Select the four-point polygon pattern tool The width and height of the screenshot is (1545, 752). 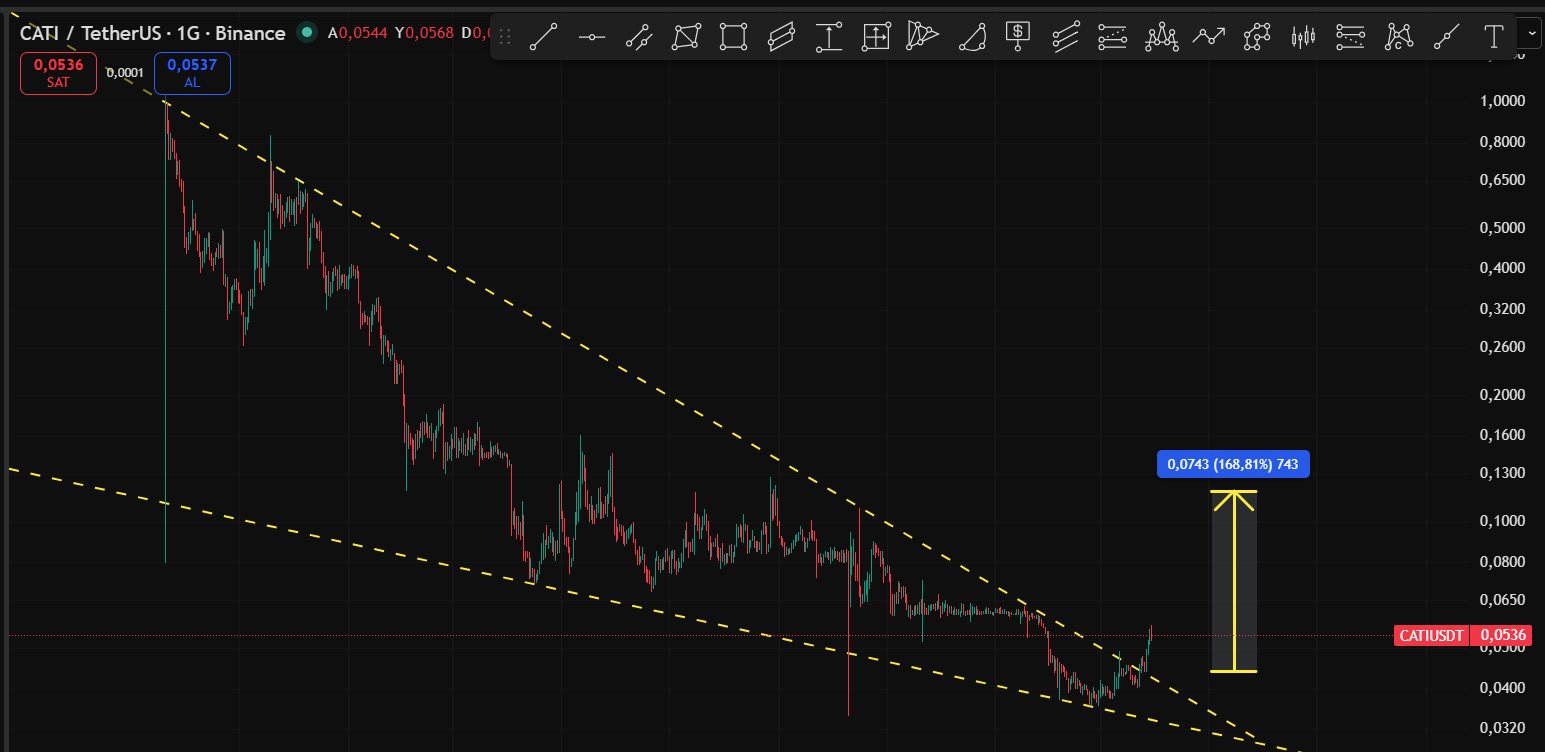686,37
